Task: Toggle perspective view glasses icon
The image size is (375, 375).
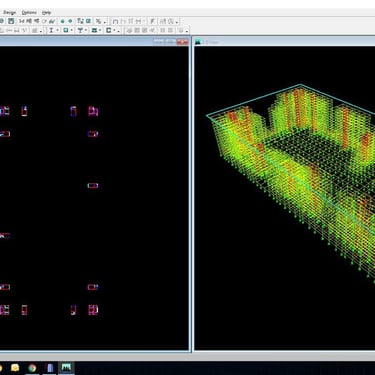Action: [52, 21]
